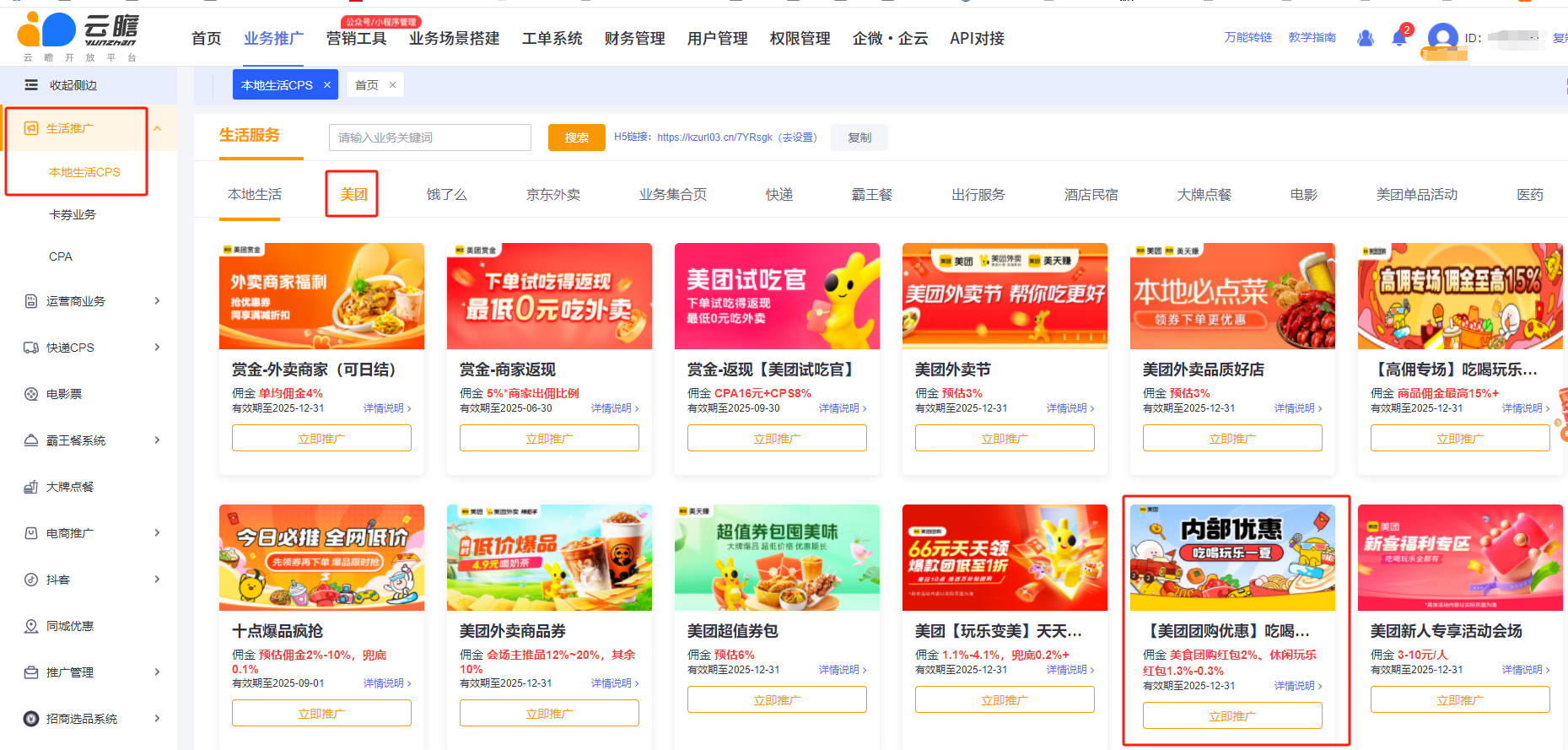Screen dimensions: 1568x750
Task: Switch to the 京东外卖 category tab
Action: coord(553,194)
